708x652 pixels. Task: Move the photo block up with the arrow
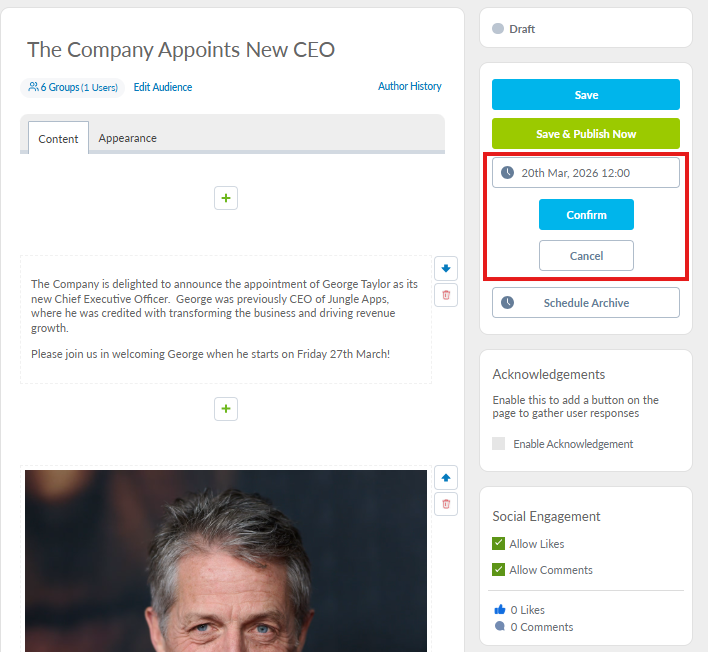point(446,478)
